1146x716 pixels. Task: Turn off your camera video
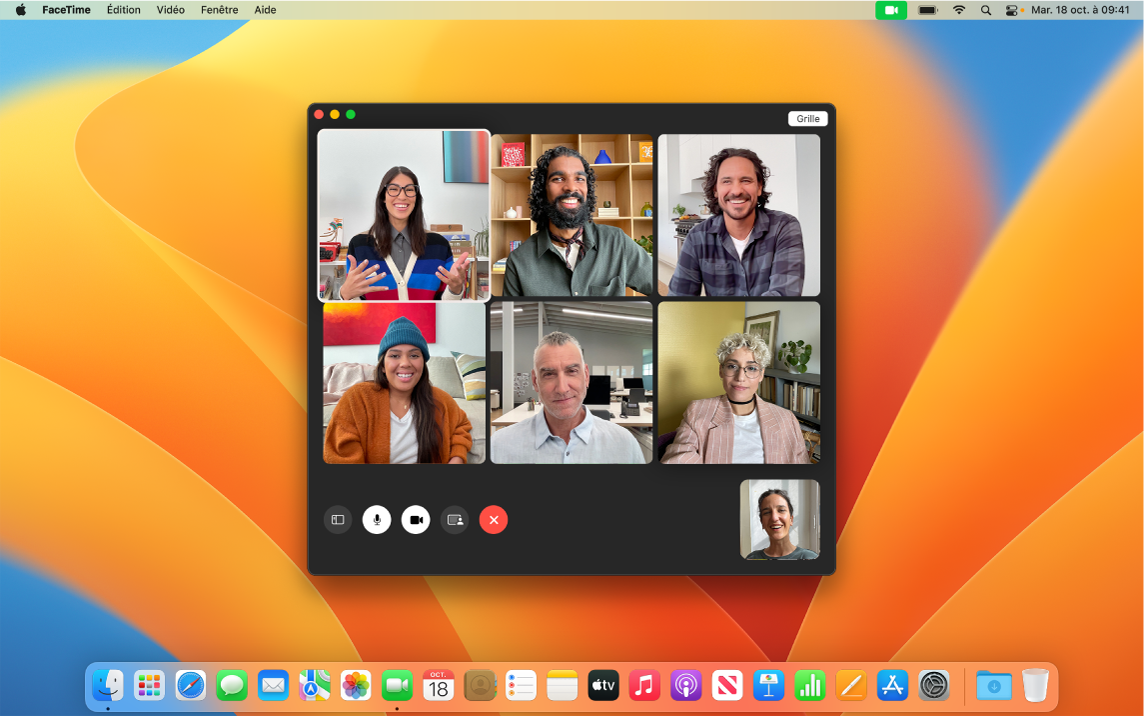(415, 519)
